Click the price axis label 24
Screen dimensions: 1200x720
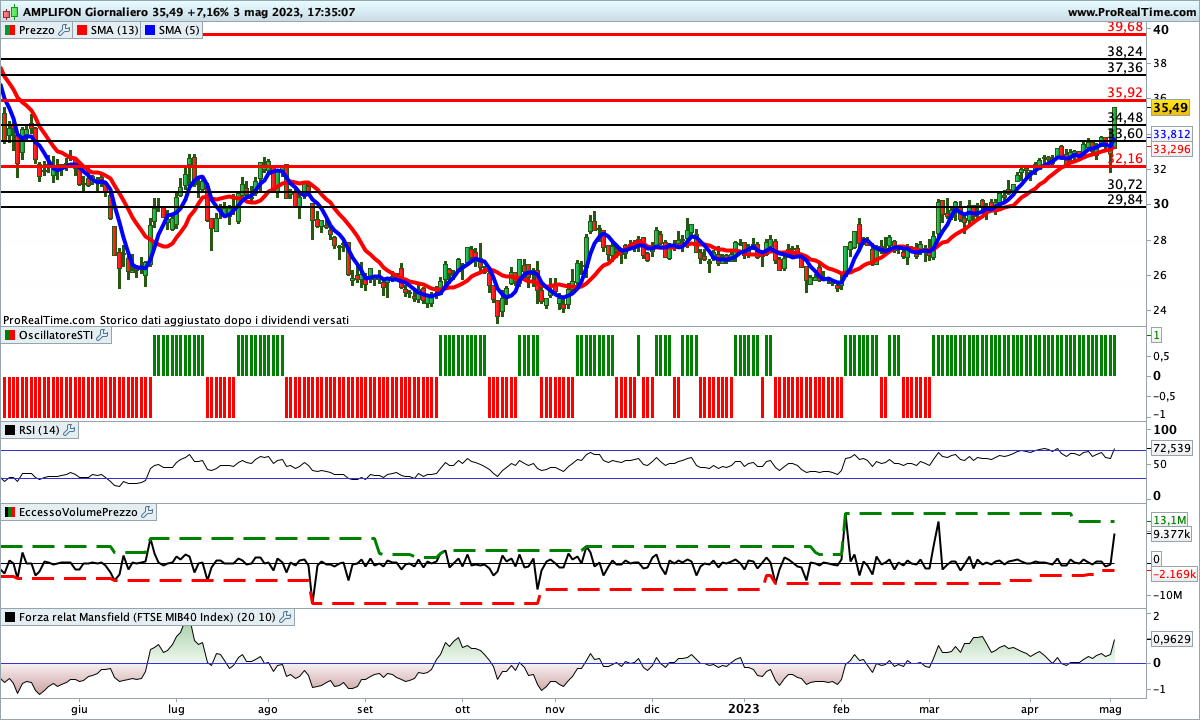click(1161, 309)
